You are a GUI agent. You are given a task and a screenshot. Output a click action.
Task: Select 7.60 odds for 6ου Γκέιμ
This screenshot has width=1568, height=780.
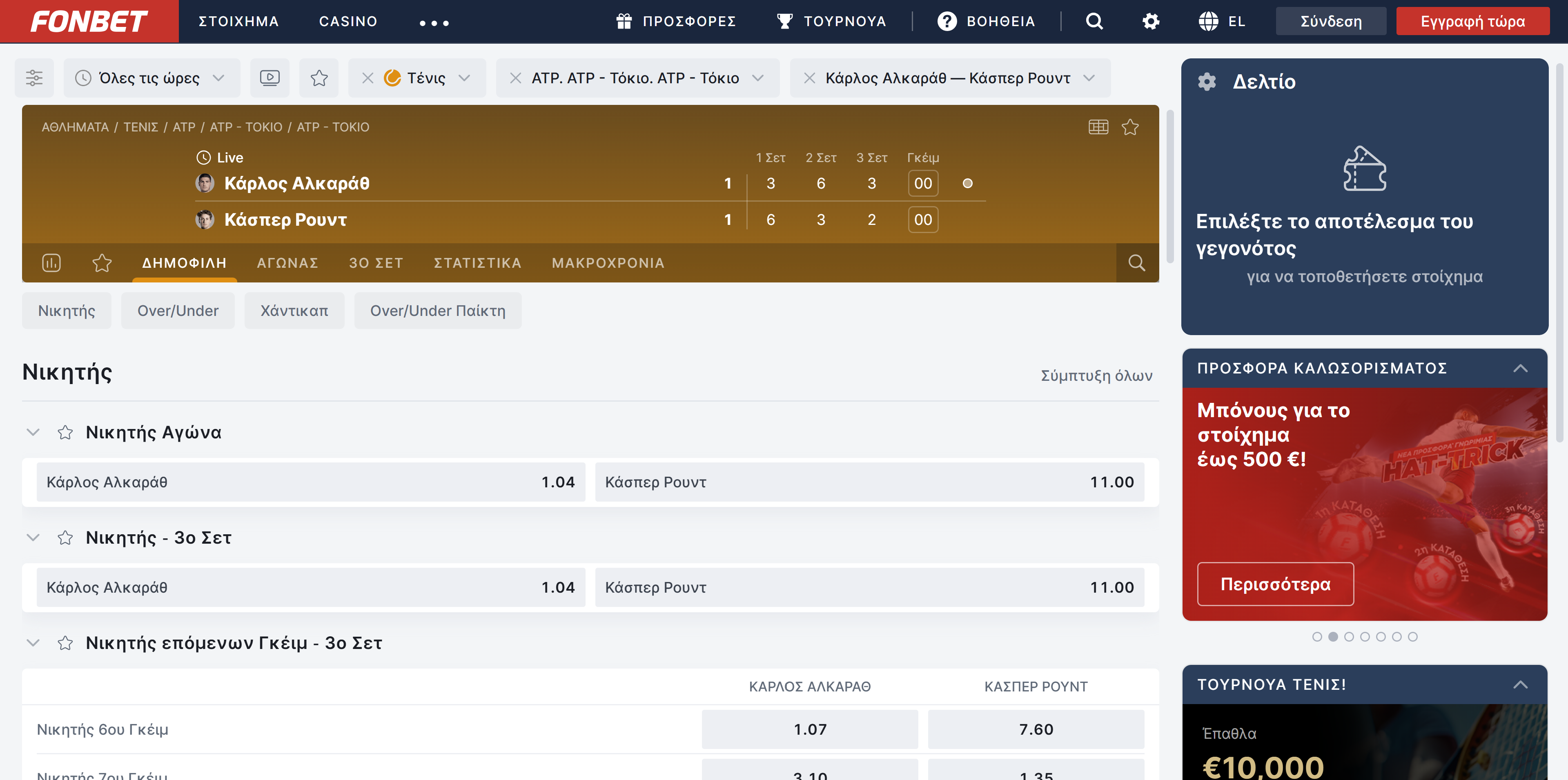tap(1036, 729)
